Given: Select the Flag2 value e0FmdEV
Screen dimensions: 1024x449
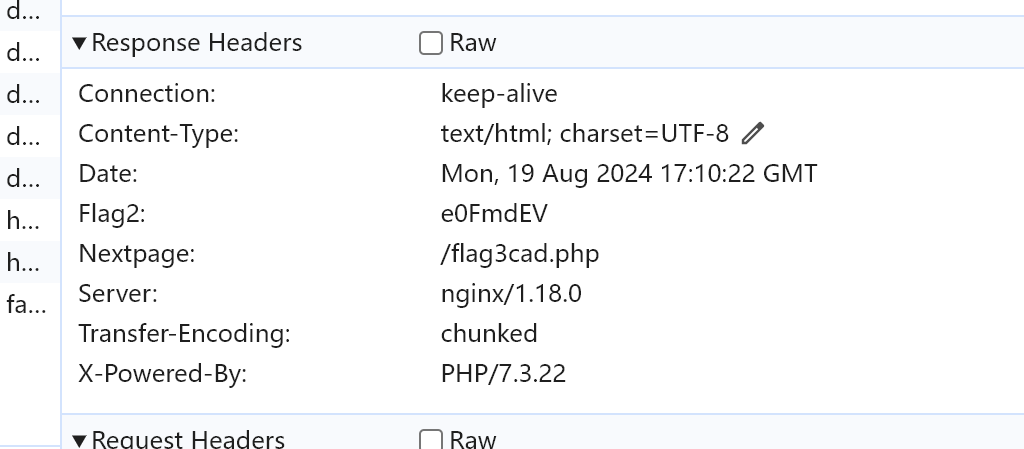Looking at the screenshot, I should (494, 214).
